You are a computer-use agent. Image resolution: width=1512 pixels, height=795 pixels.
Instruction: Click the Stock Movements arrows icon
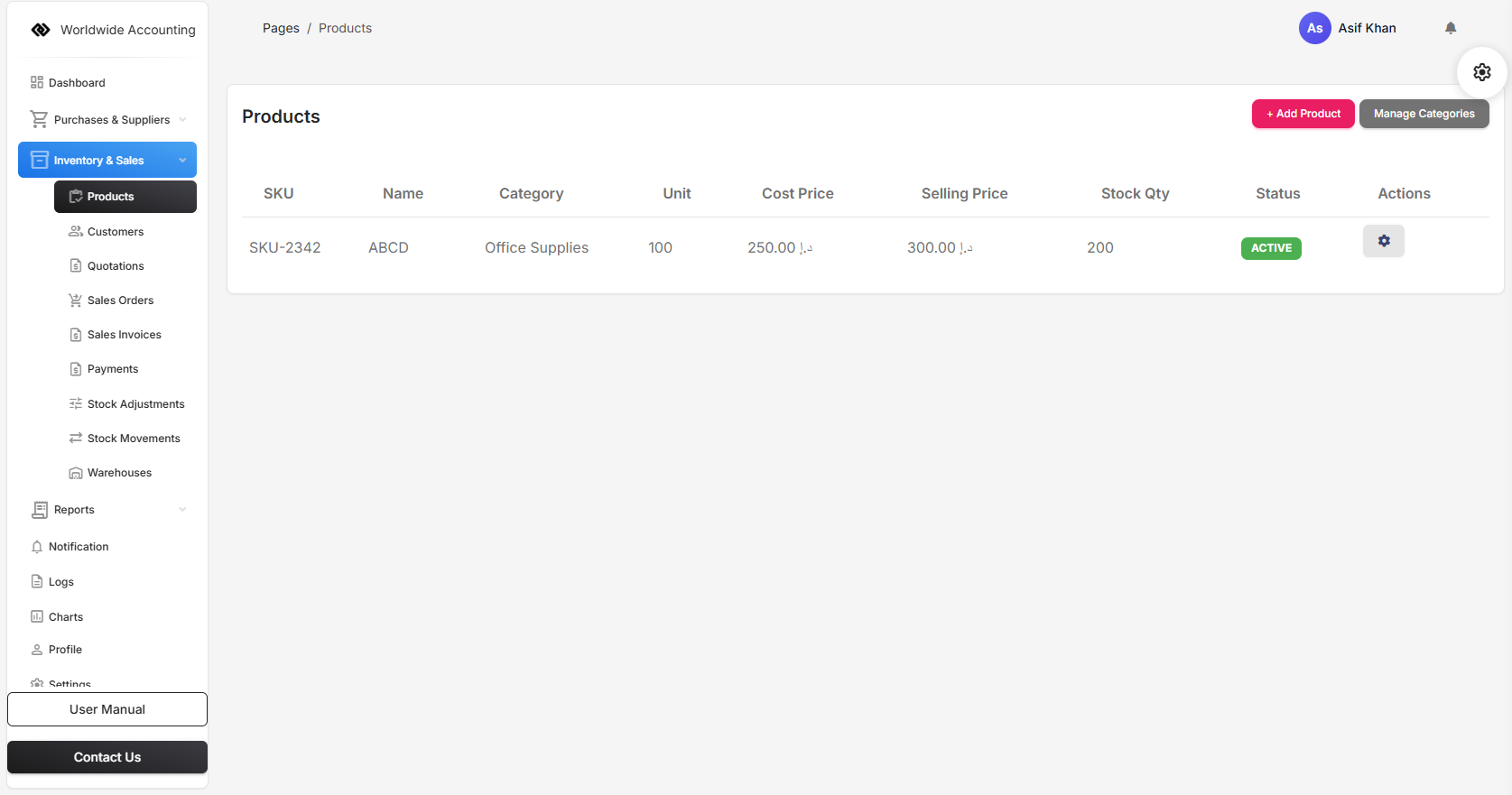[x=76, y=439]
